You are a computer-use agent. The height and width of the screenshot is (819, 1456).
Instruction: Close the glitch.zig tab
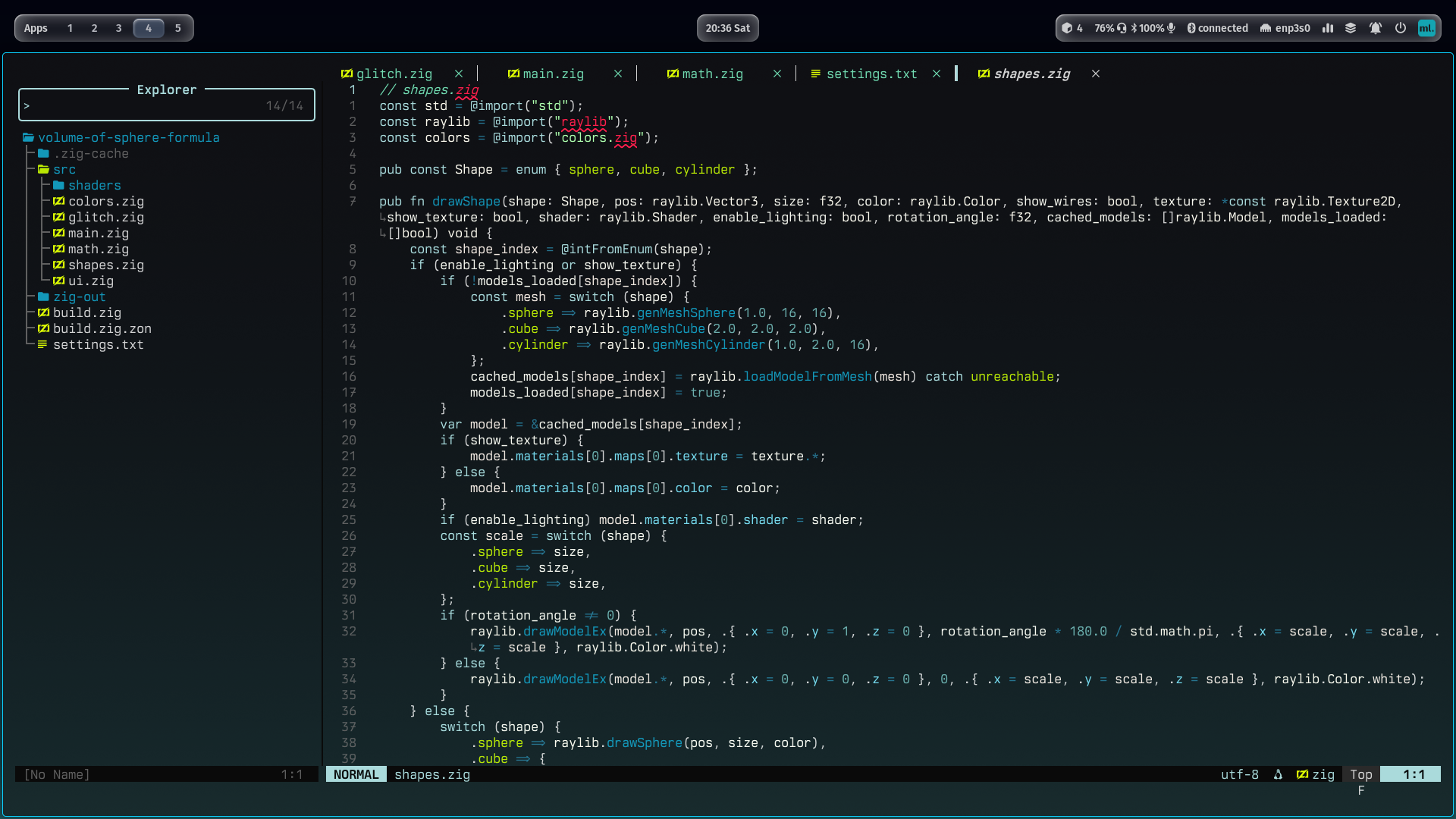(x=459, y=74)
